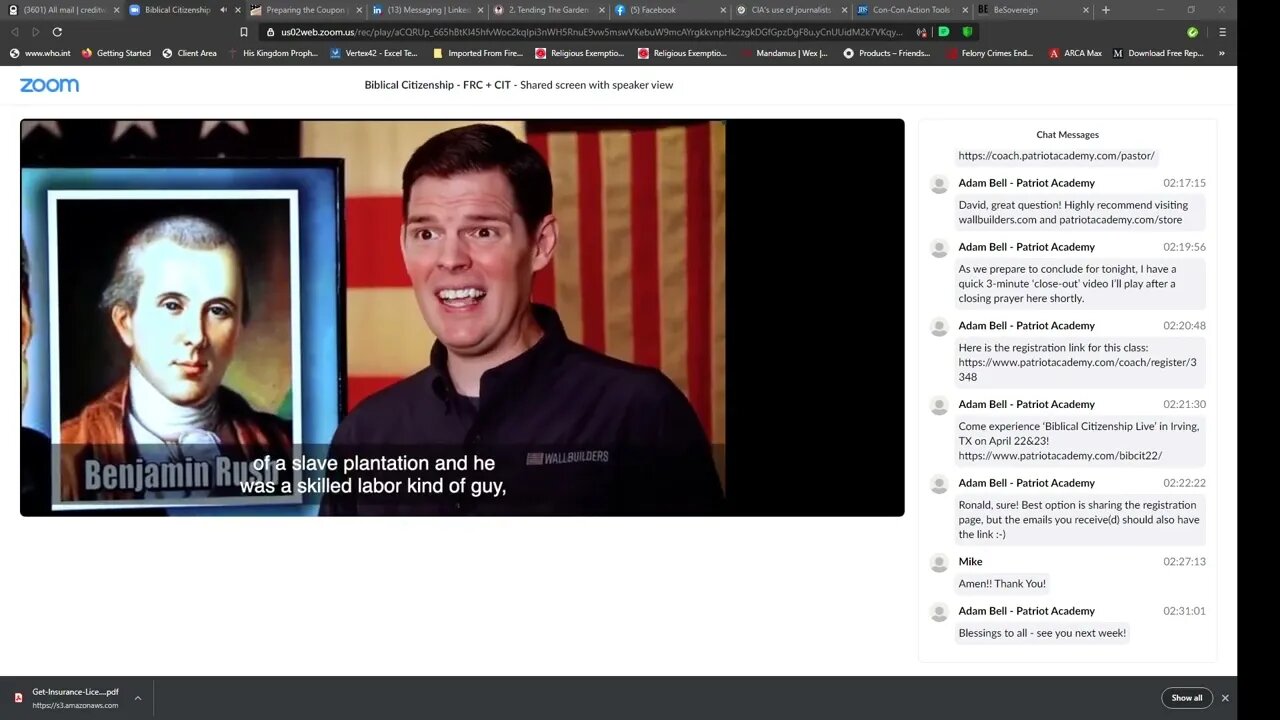Screen dimensions: 1280x720
Task: Open the Download Free Rep... bookmark
Action: coord(1158,53)
